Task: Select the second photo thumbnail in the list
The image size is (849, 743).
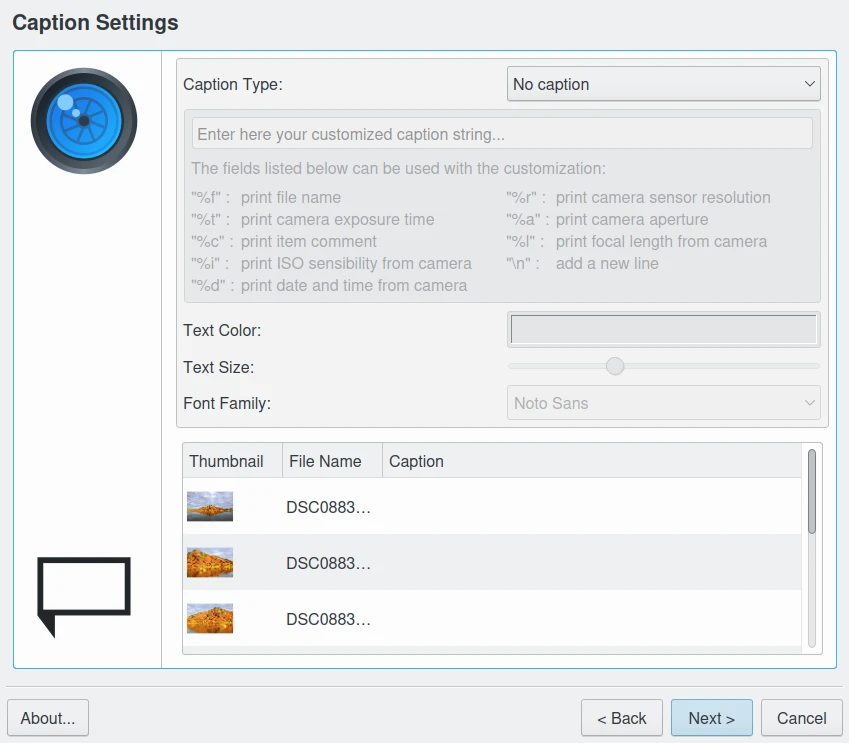Action: coord(210,562)
